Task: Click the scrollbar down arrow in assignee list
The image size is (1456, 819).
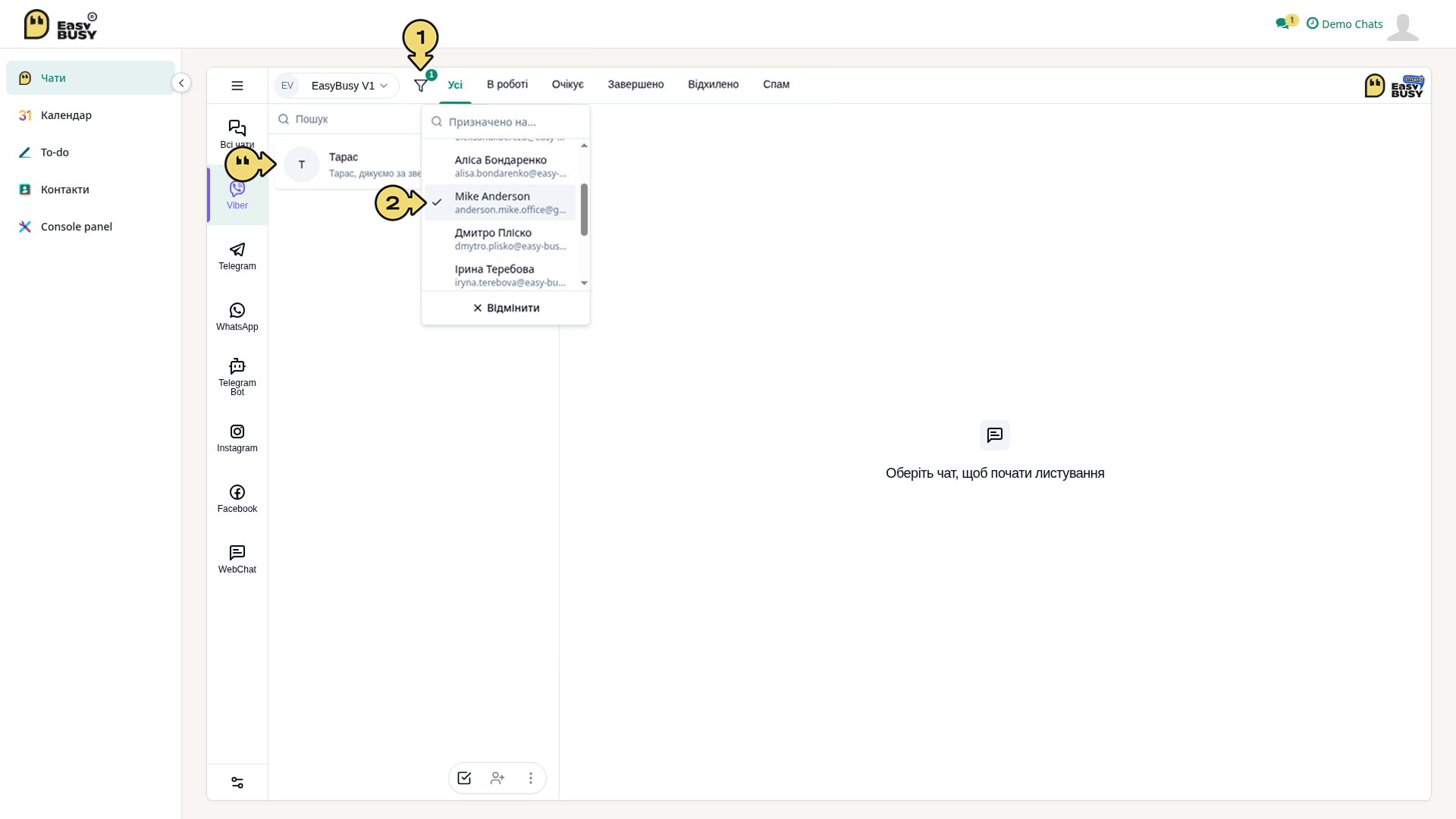Action: point(584,283)
